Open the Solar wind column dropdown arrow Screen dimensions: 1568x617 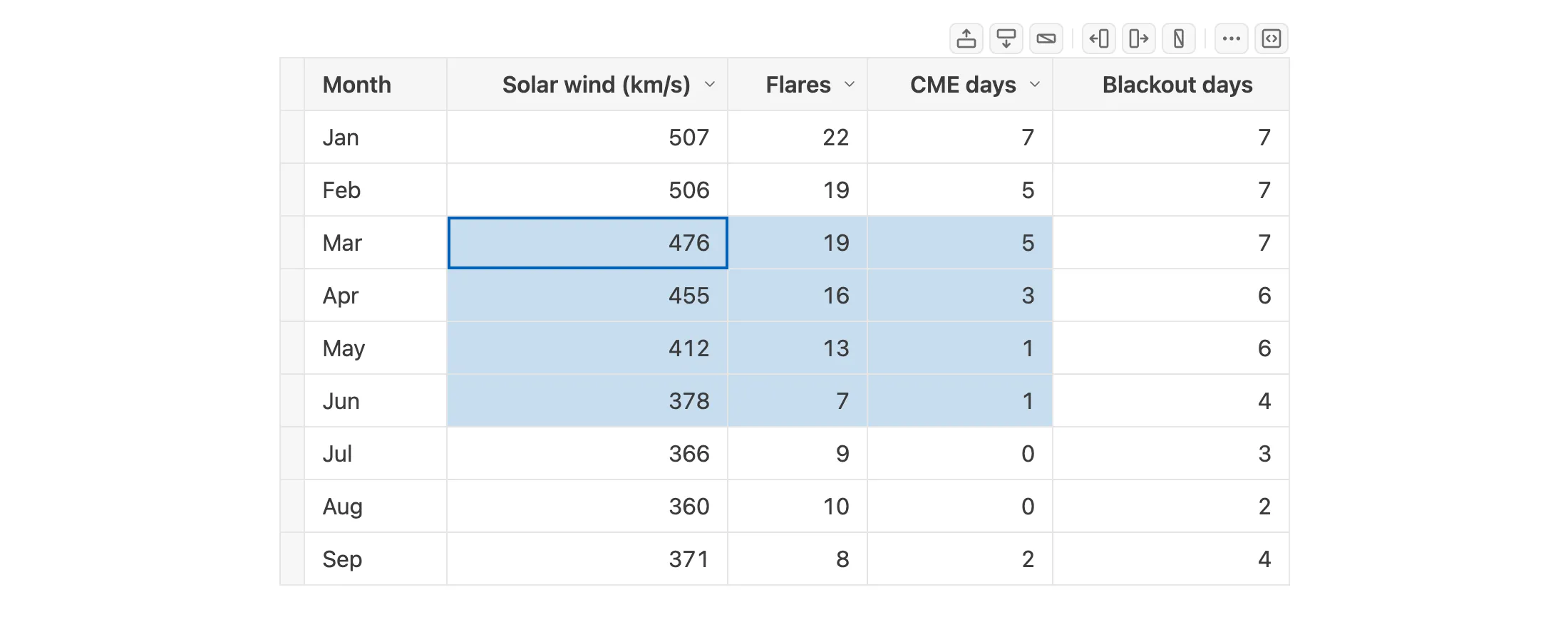pyautogui.click(x=710, y=85)
